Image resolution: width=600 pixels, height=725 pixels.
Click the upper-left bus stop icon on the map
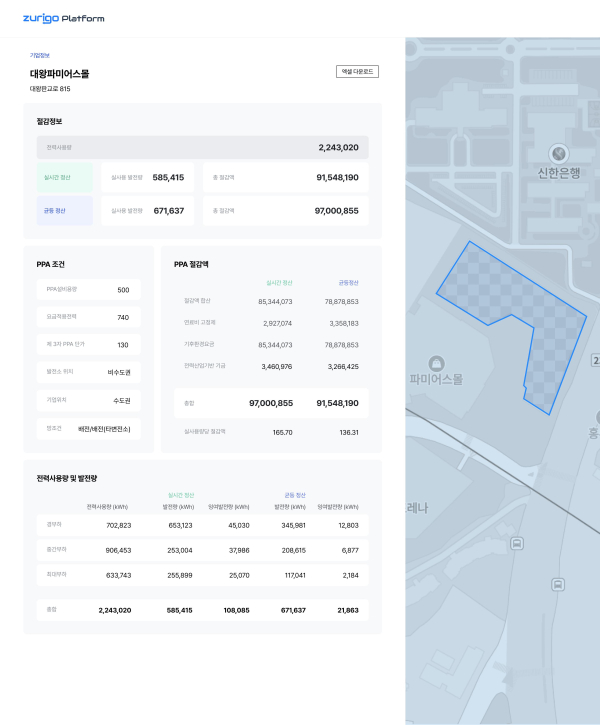click(x=517, y=543)
